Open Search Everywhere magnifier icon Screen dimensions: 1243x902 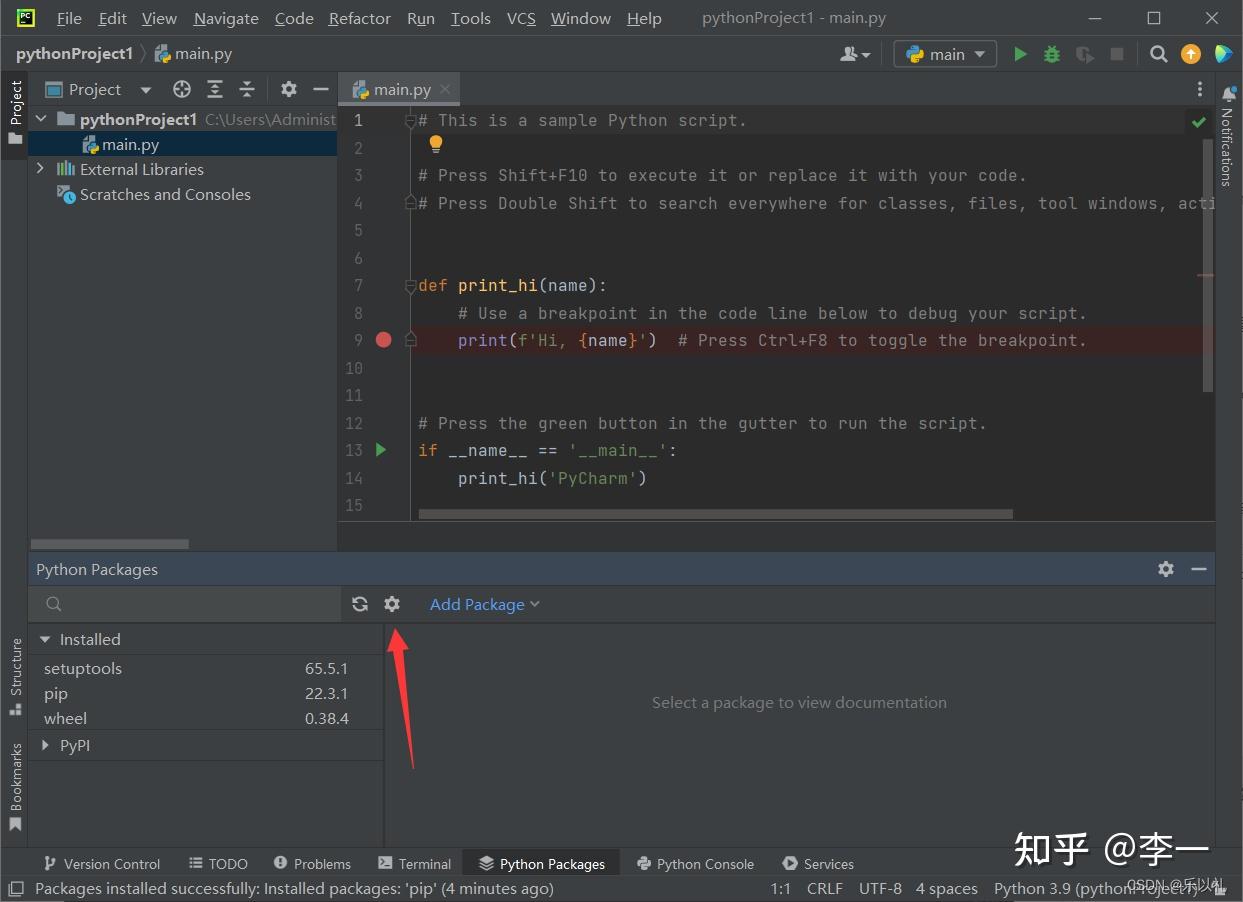pyautogui.click(x=1158, y=54)
